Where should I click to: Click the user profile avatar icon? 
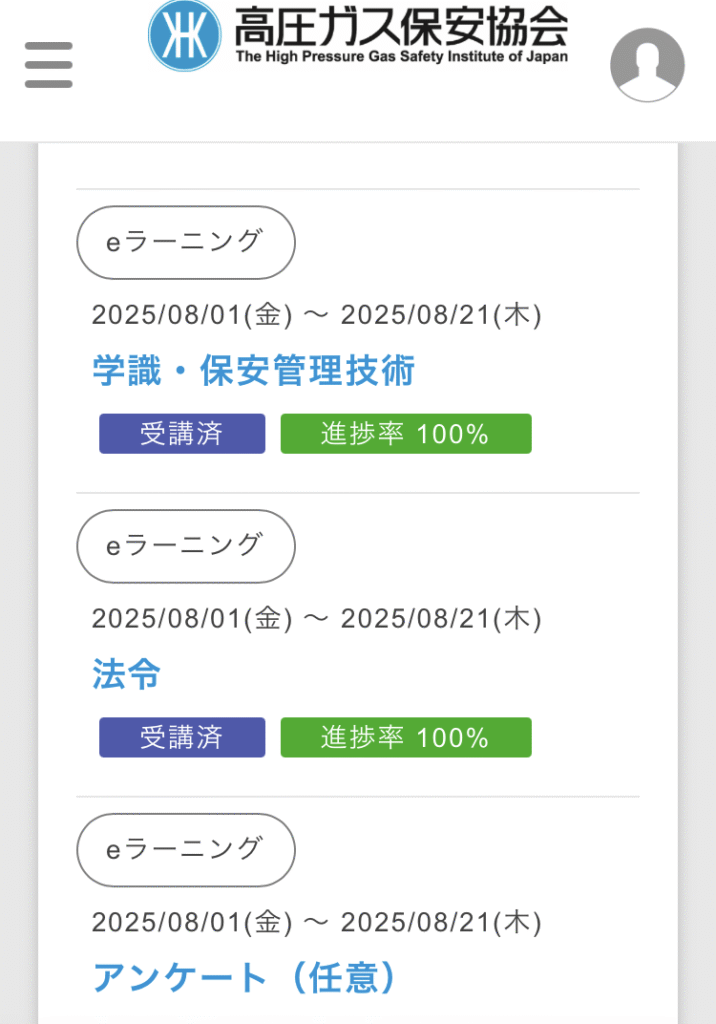pyautogui.click(x=647, y=65)
